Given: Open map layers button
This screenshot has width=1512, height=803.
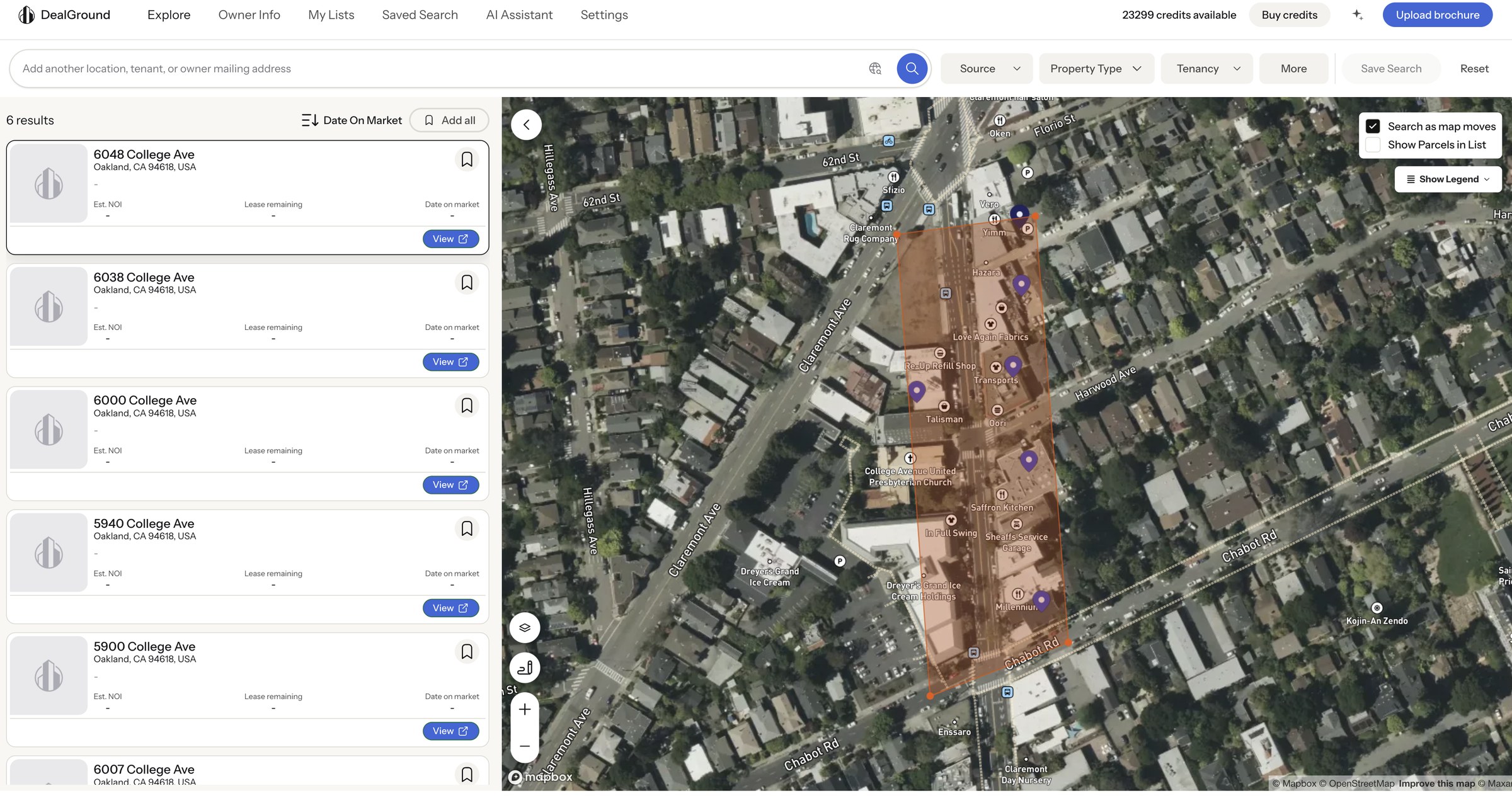Looking at the screenshot, I should point(525,627).
